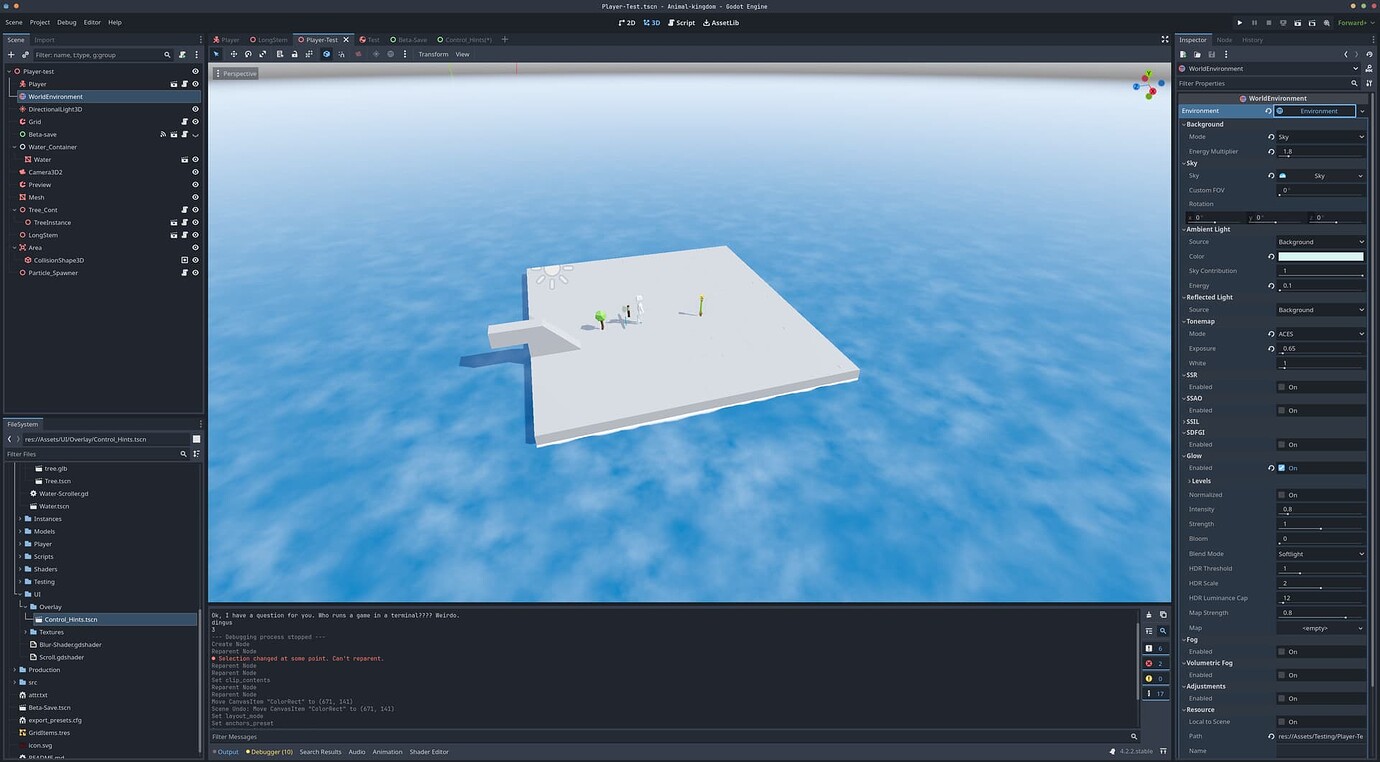Hide the Particle_Spawner node
The width and height of the screenshot is (1380, 762).
[x=195, y=273]
